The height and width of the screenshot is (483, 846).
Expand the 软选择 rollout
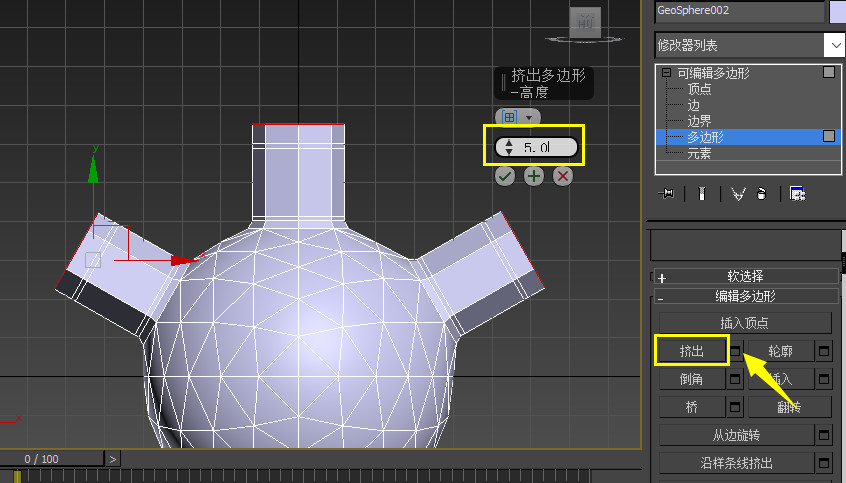click(x=746, y=276)
